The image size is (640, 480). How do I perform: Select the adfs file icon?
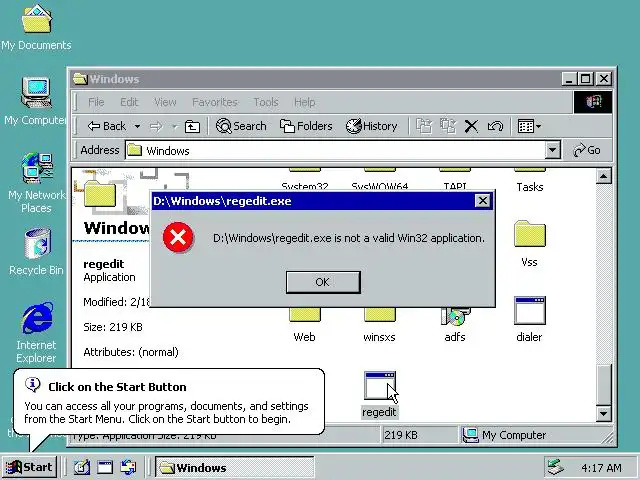click(455, 325)
